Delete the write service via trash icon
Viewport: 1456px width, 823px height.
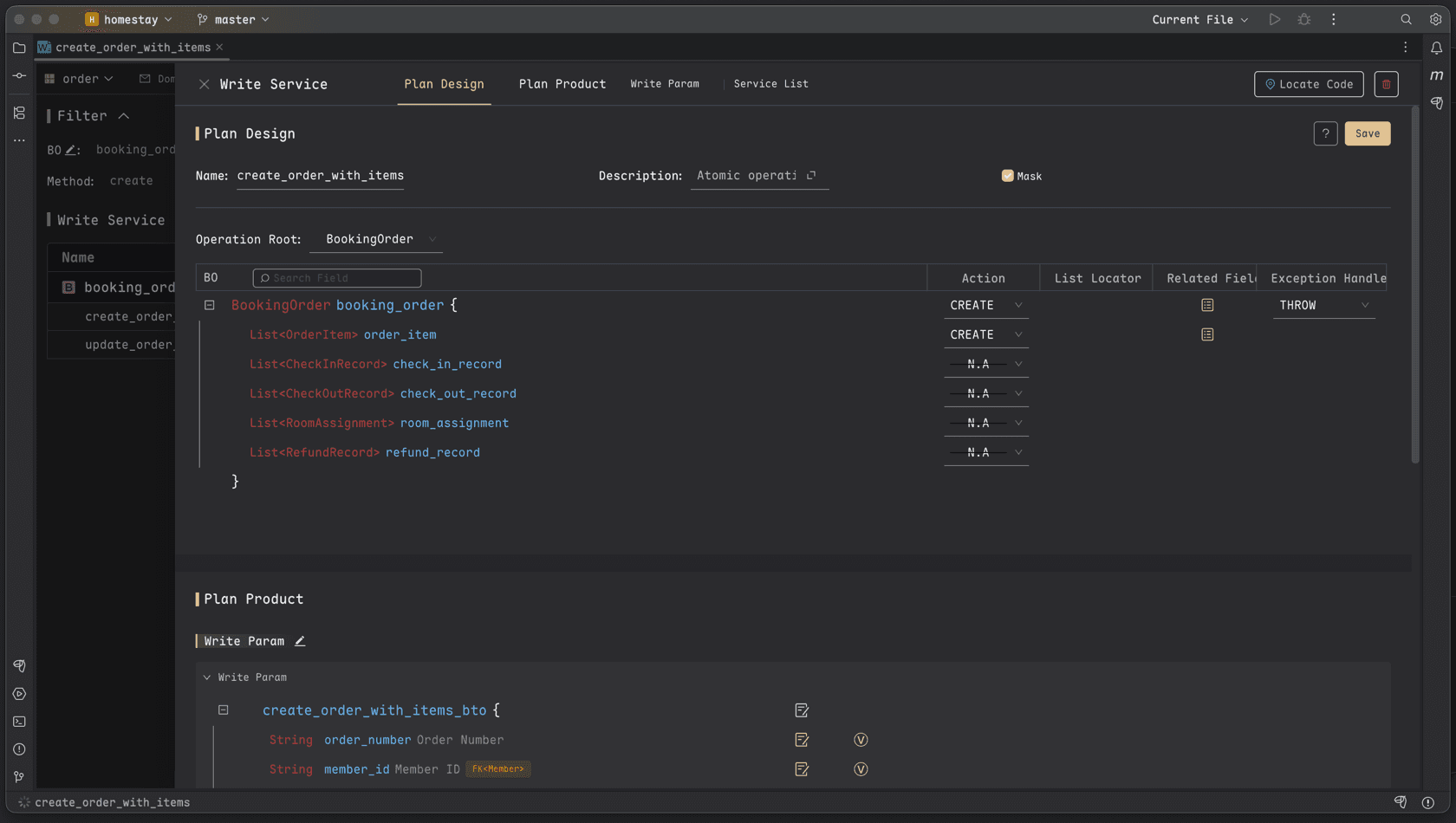1385,84
